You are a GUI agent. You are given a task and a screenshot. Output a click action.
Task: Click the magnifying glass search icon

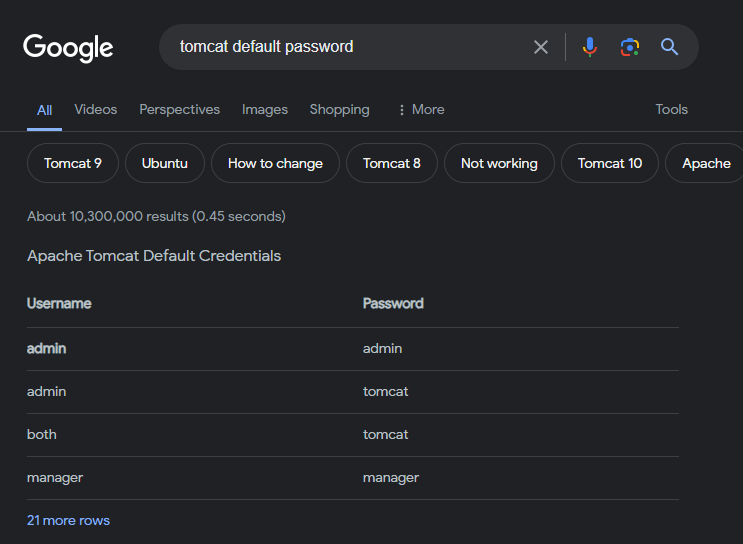point(669,47)
